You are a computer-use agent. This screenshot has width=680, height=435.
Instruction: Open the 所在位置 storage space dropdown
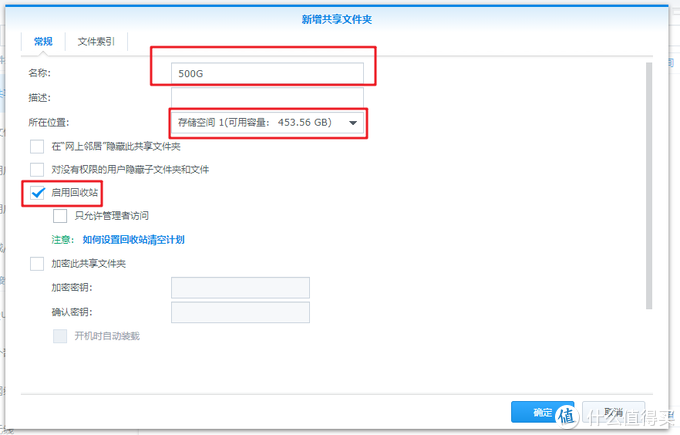coord(267,123)
